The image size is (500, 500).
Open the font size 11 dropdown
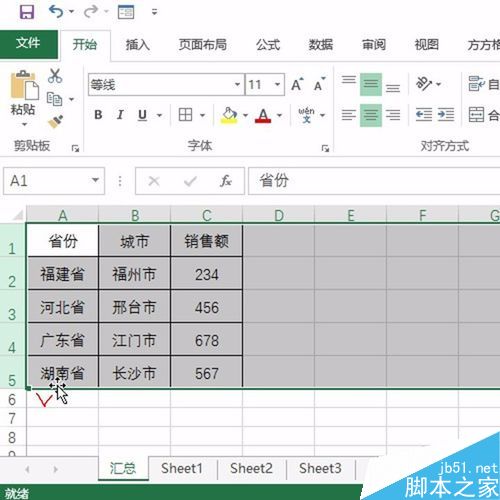[x=277, y=84]
